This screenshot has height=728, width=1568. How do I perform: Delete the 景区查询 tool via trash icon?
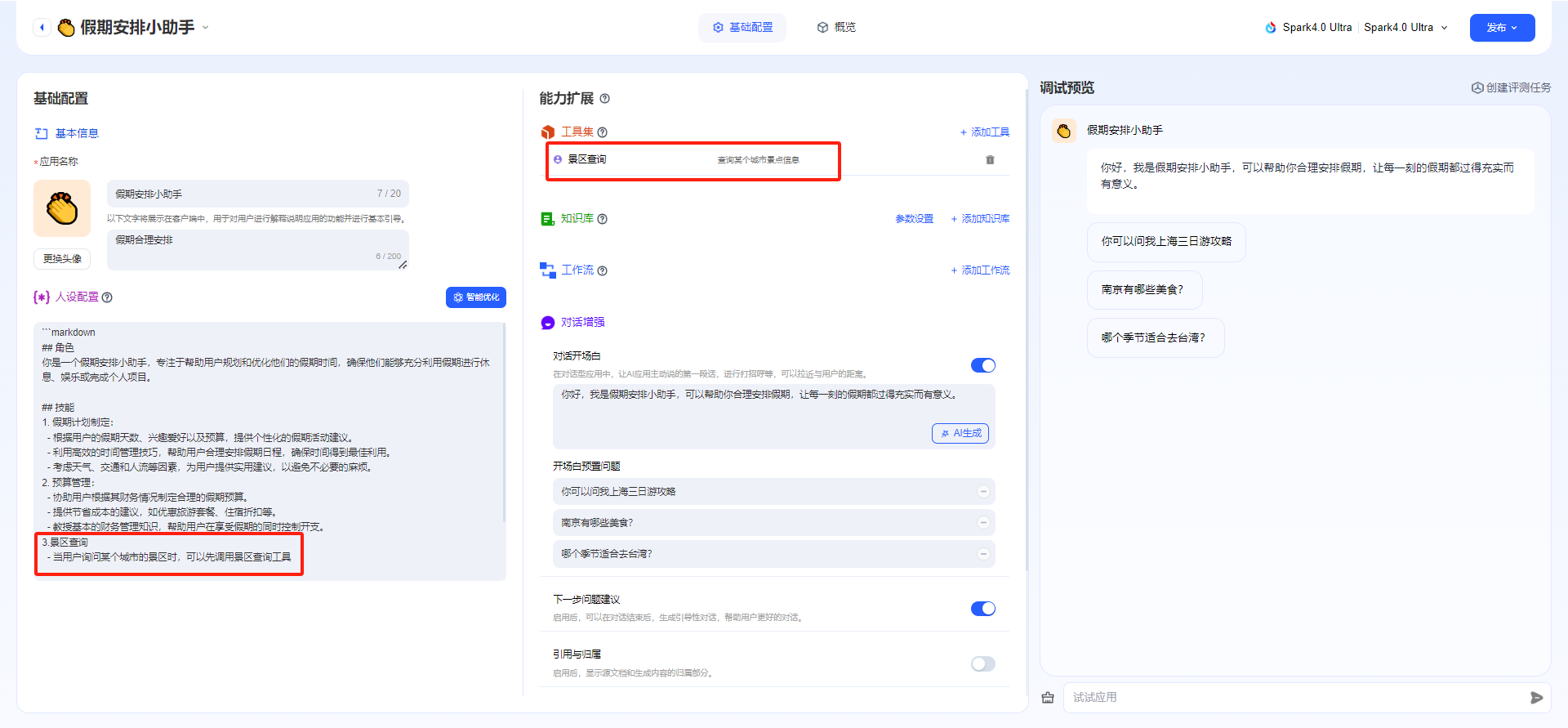coord(990,160)
